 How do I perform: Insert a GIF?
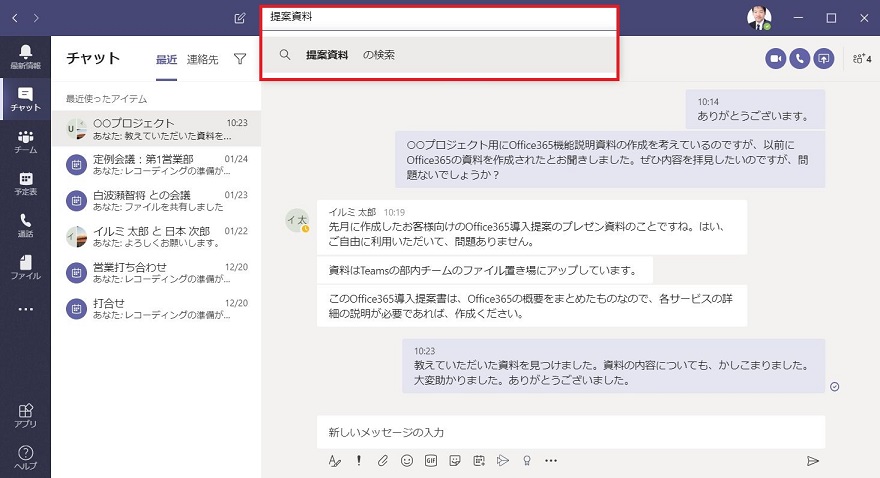[430, 461]
